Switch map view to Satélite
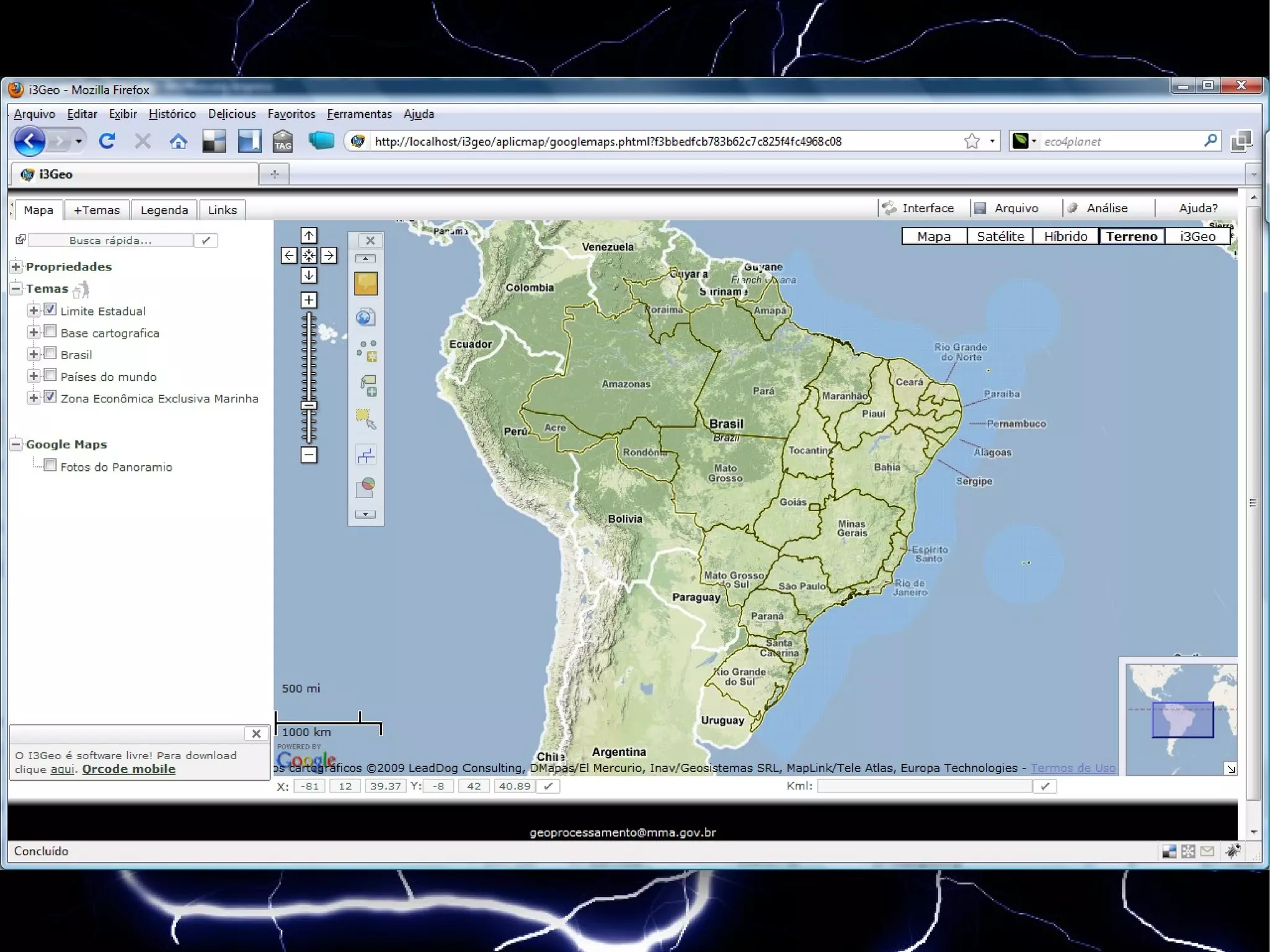The width and height of the screenshot is (1270, 952). pos(1000,236)
